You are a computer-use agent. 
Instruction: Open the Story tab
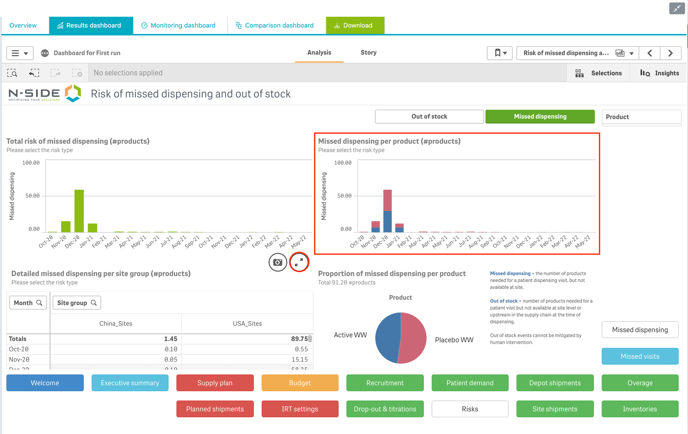368,53
